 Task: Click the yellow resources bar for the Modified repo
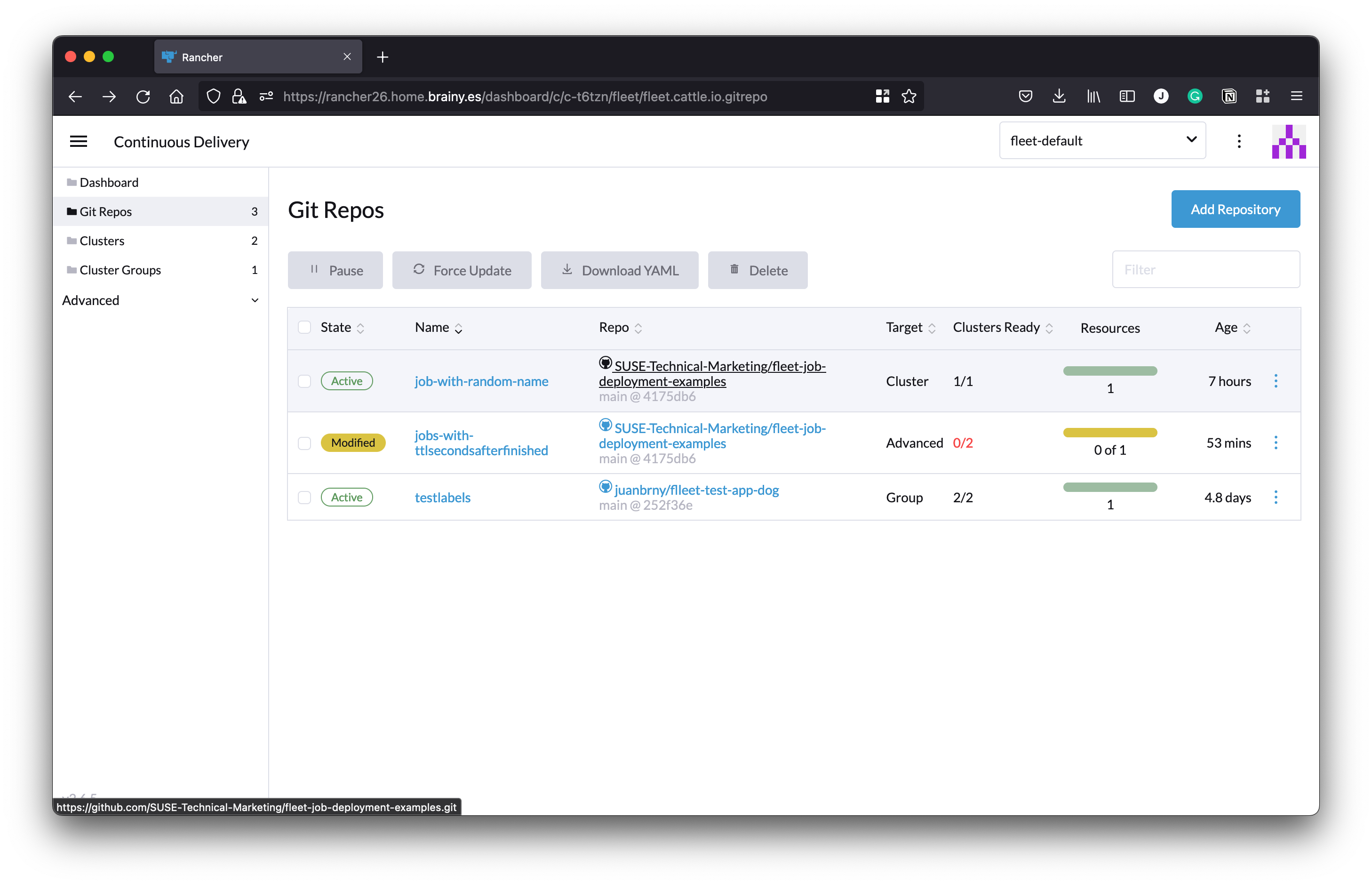(1109, 433)
